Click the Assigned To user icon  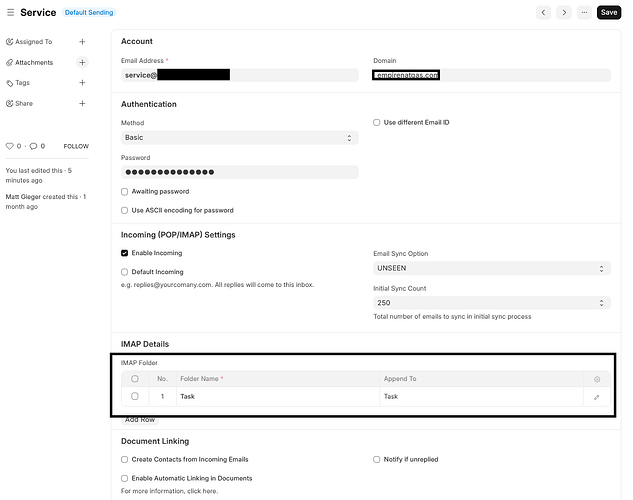click(9, 42)
